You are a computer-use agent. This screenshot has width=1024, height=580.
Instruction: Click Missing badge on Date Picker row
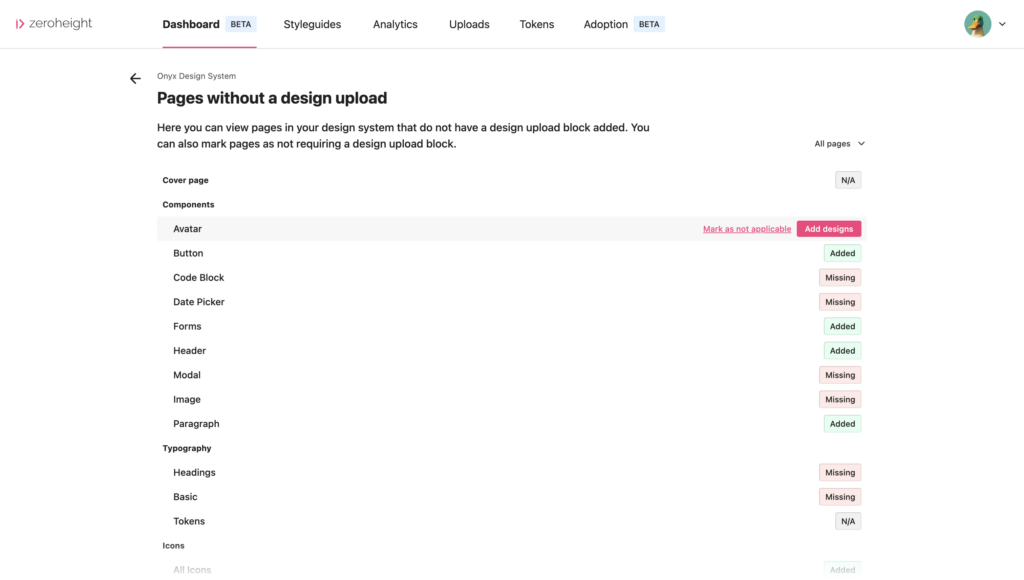pyautogui.click(x=840, y=302)
